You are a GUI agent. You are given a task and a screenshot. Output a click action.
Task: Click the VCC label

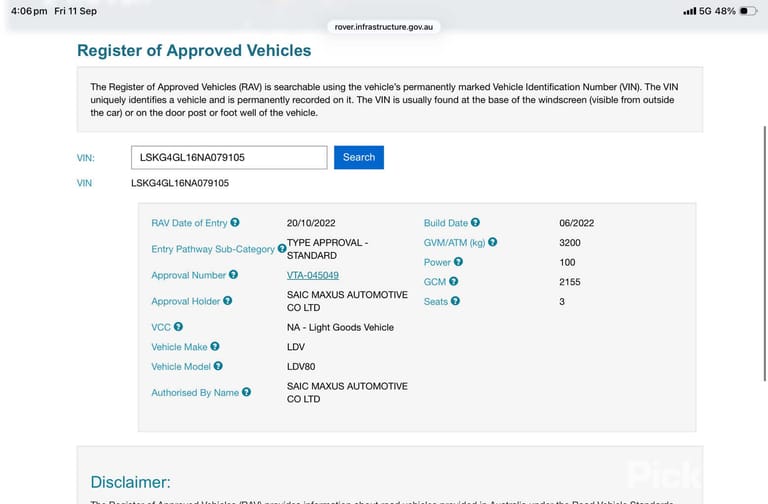coord(161,327)
